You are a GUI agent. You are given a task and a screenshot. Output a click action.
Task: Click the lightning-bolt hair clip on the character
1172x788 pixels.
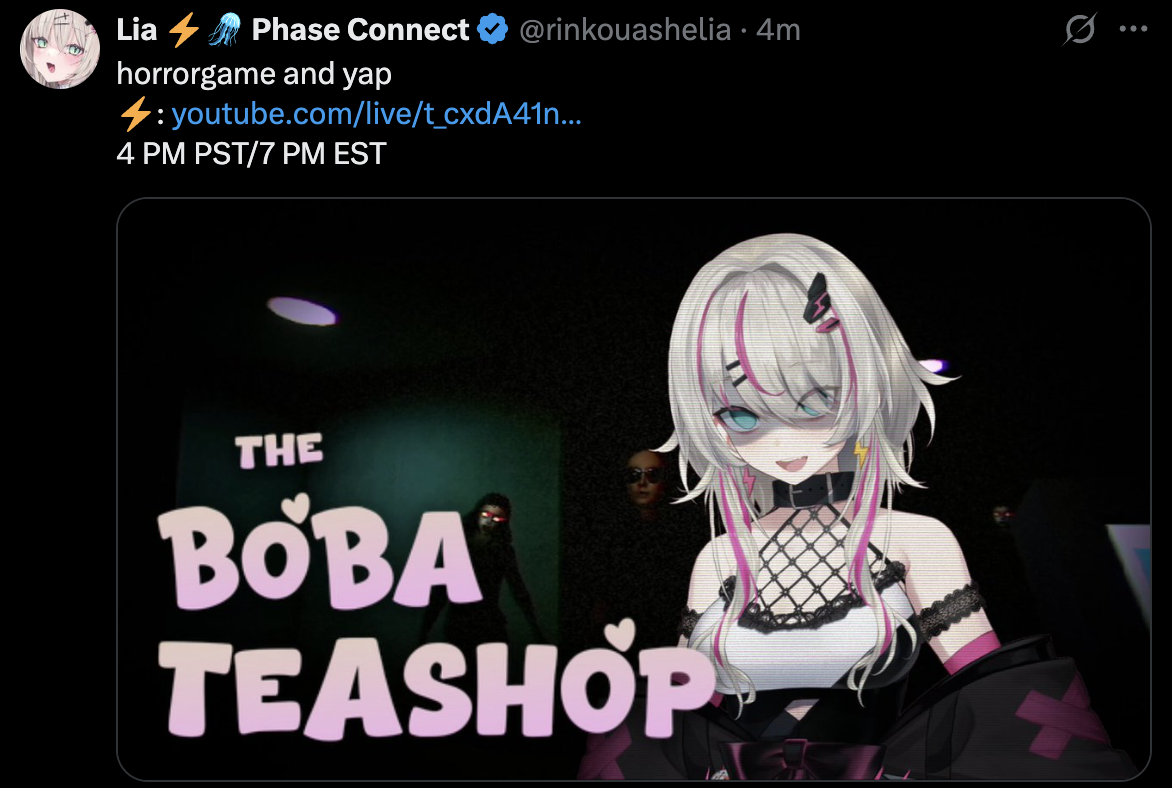(x=821, y=302)
